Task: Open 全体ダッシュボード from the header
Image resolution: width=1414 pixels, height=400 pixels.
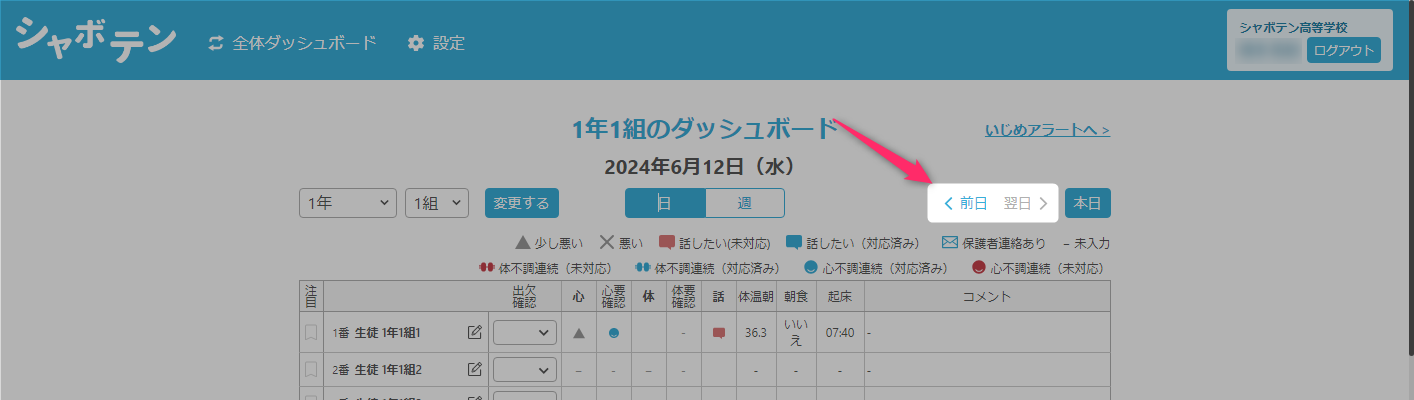Action: tap(304, 43)
